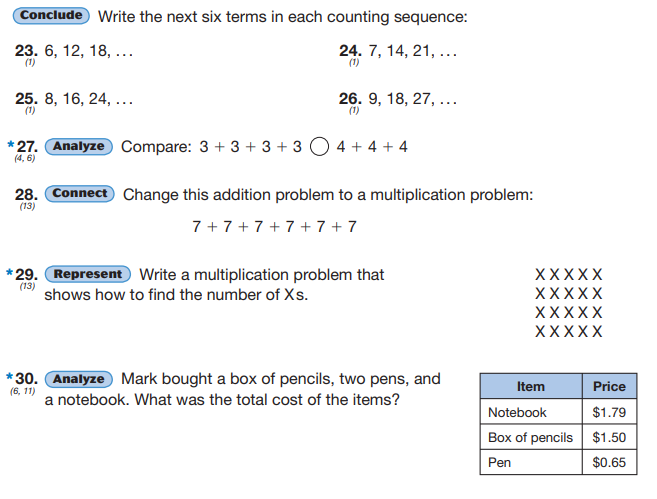Screen dimensions: 657x499
Task: Click problem number 23
Action: pyautogui.click(x=26, y=51)
